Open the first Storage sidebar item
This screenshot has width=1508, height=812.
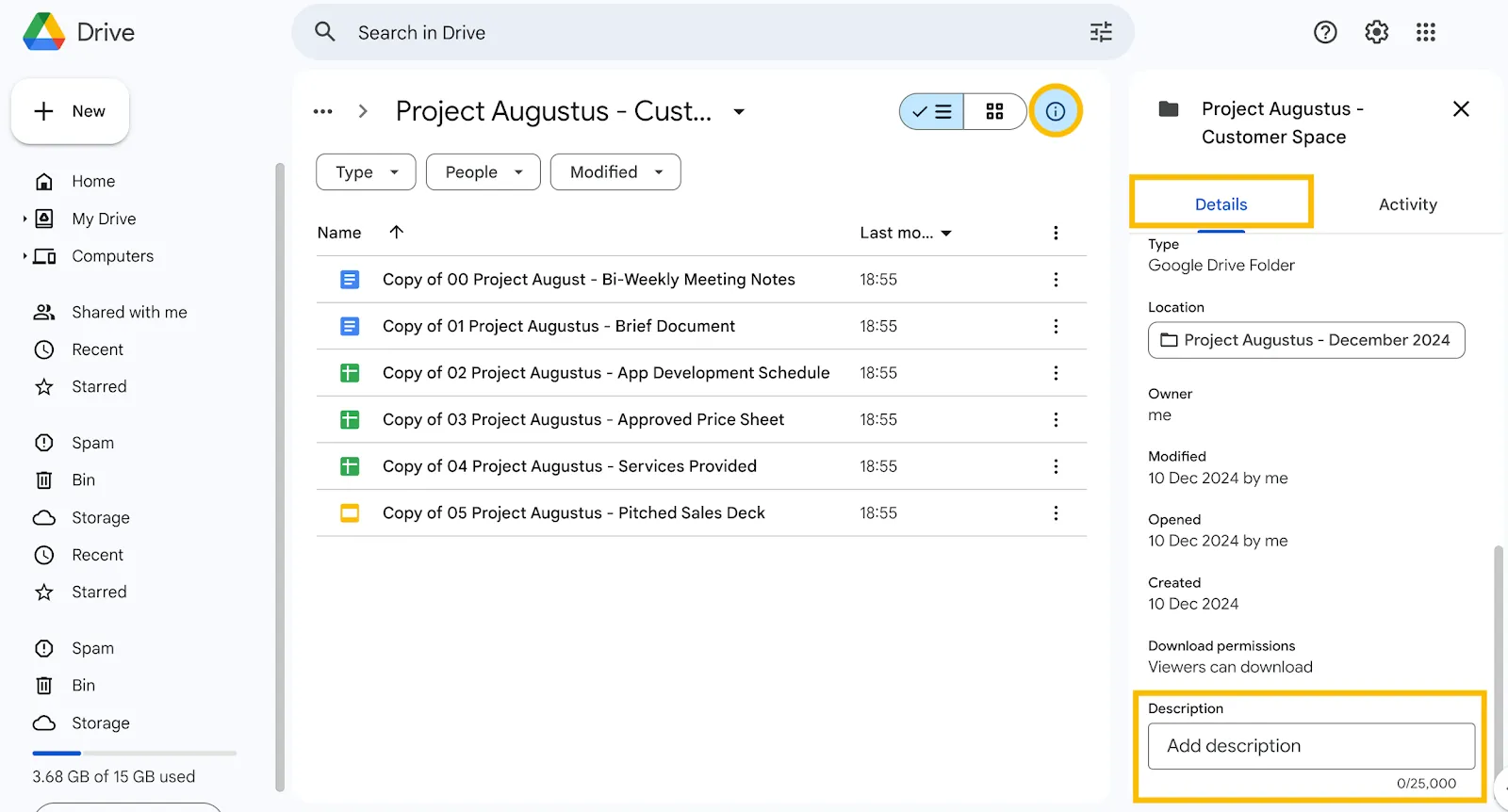point(101,518)
